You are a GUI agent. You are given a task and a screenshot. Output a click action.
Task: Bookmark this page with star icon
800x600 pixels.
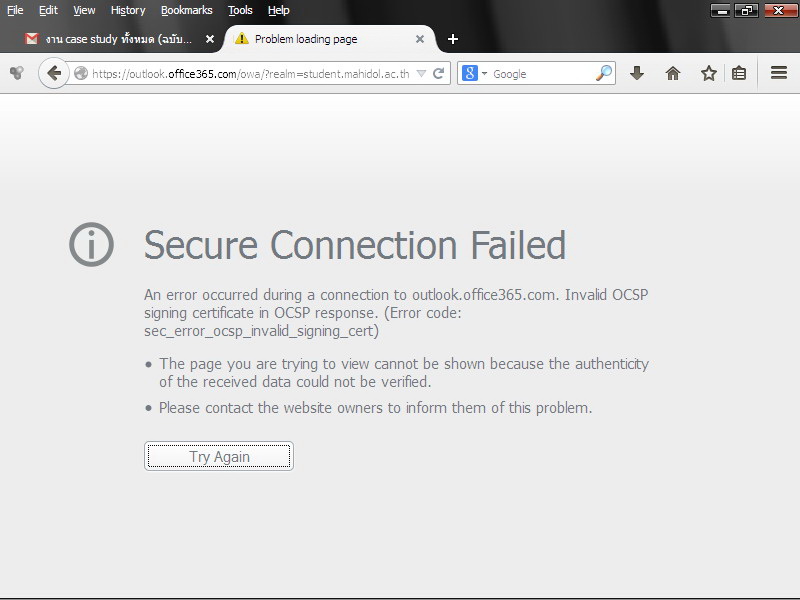click(708, 73)
